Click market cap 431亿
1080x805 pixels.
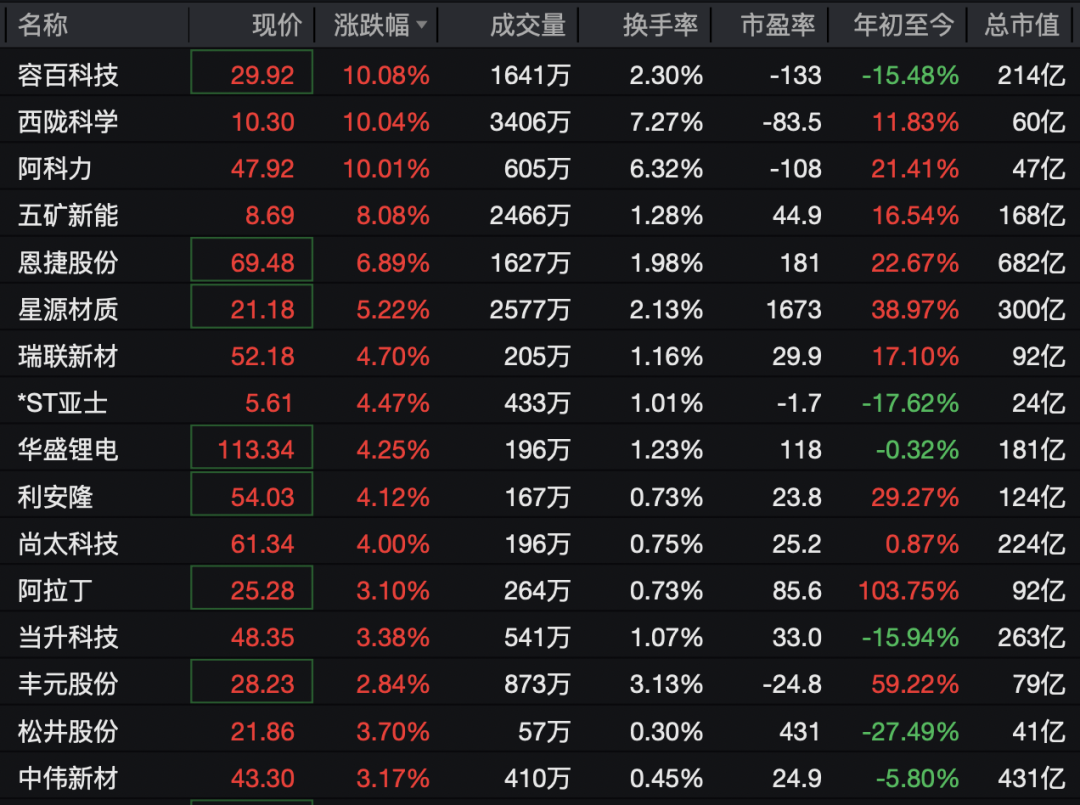click(1031, 778)
